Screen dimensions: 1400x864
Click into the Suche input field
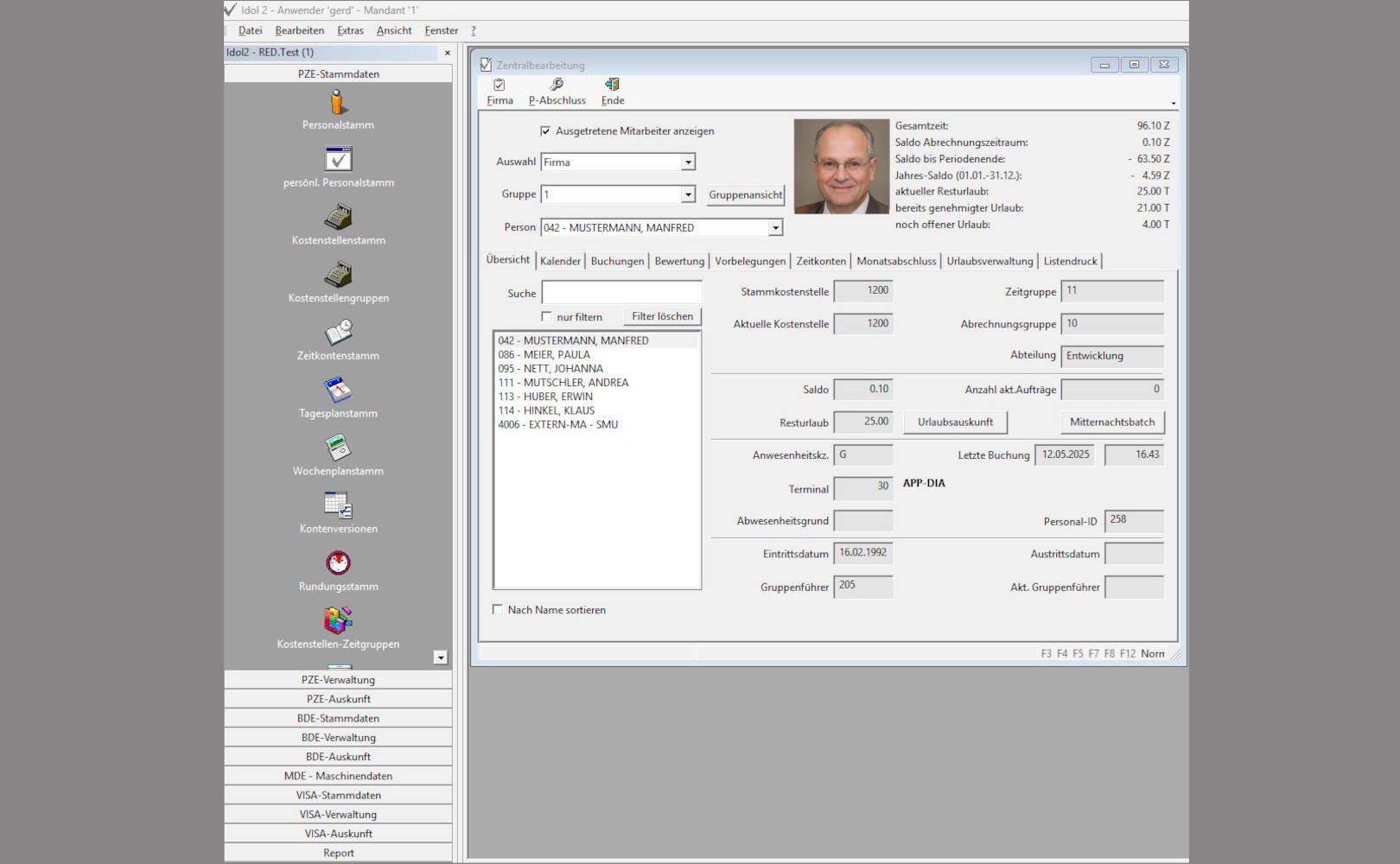pos(621,293)
